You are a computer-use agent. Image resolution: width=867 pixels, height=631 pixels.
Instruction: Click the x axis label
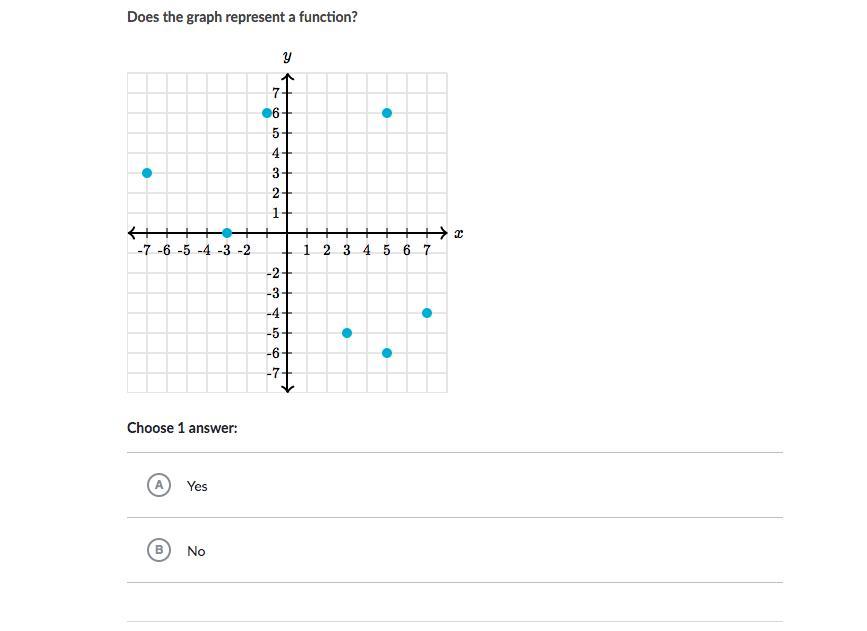point(458,234)
